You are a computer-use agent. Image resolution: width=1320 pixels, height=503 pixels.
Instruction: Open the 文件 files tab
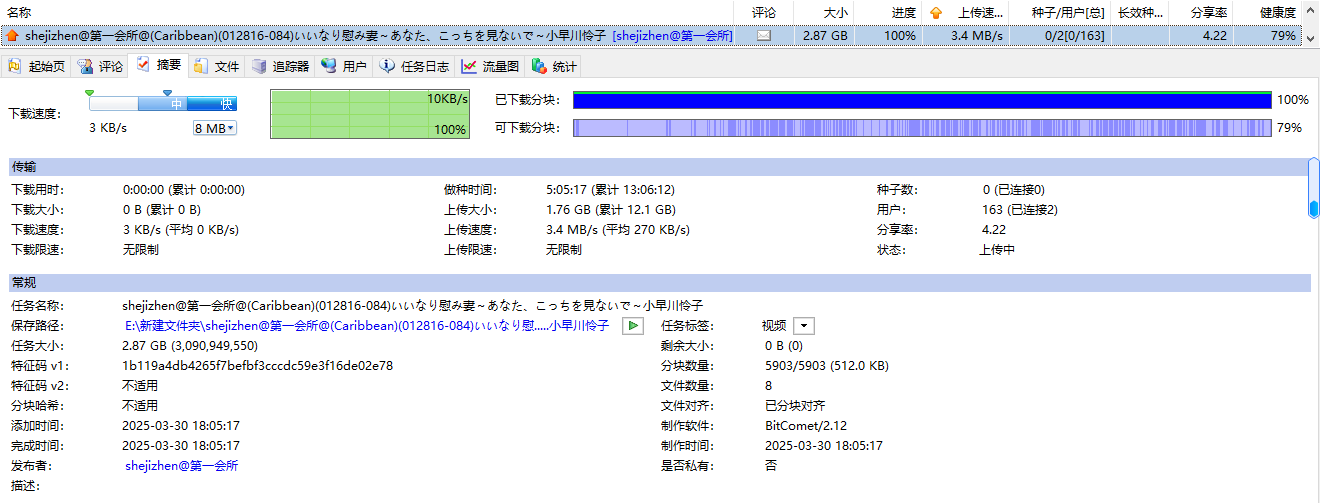click(217, 67)
